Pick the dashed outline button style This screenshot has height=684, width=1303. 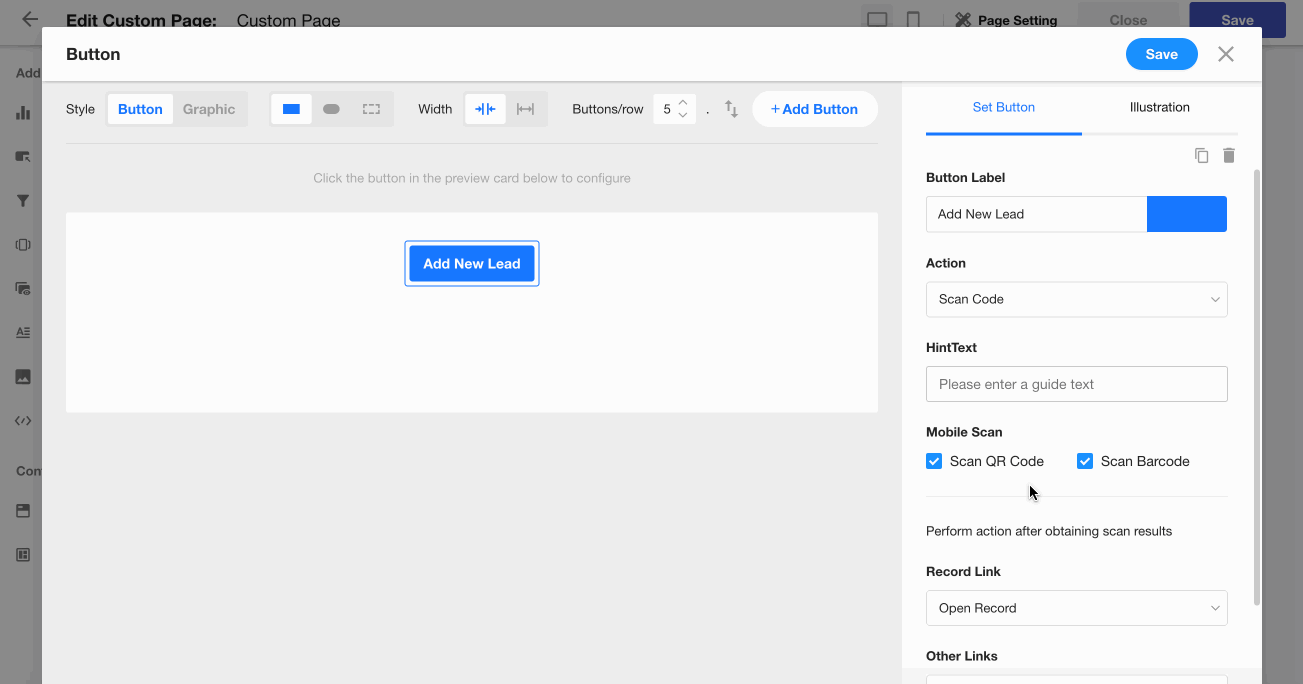(x=371, y=109)
